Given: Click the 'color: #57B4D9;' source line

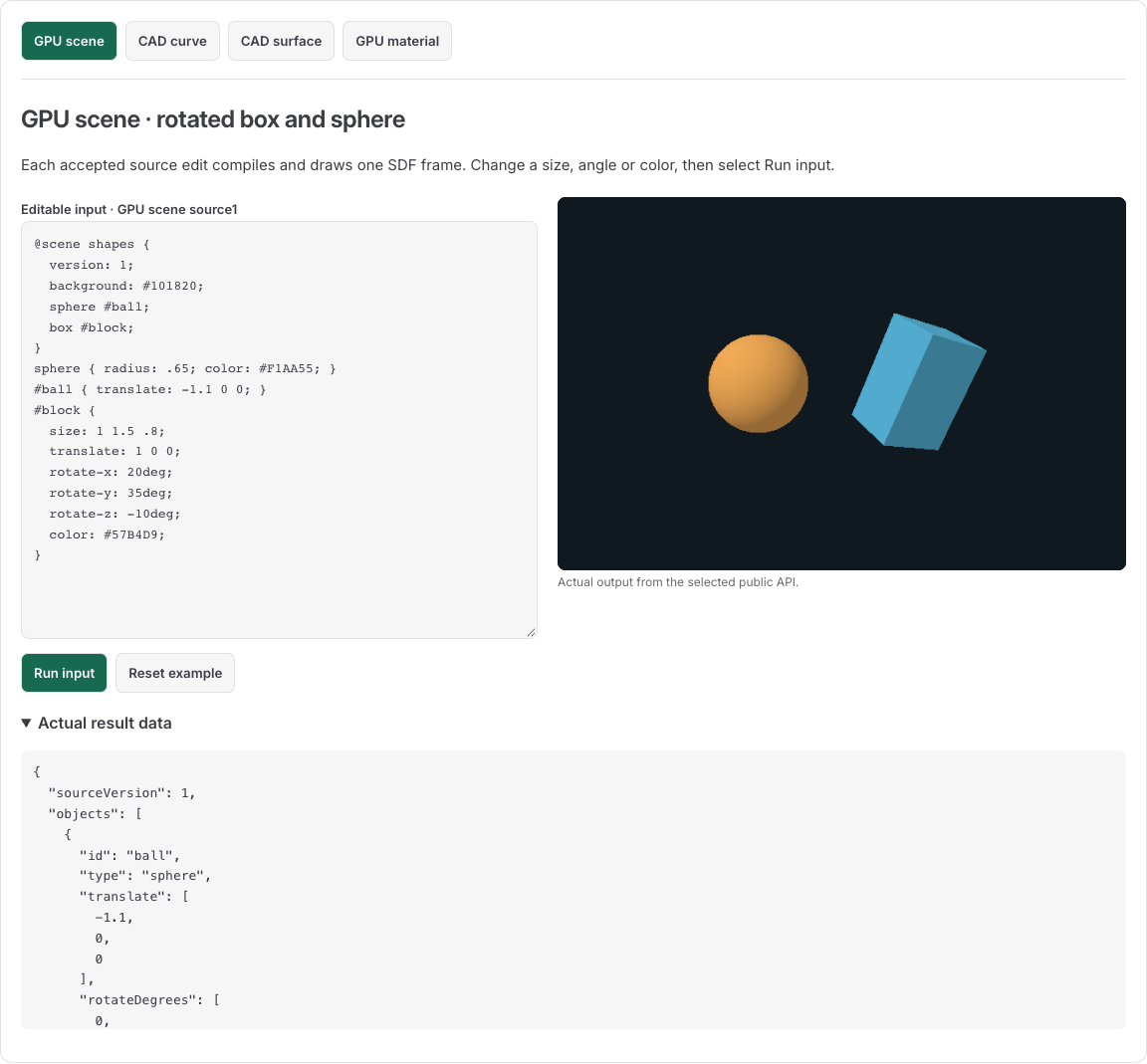Looking at the screenshot, I should click(108, 534).
